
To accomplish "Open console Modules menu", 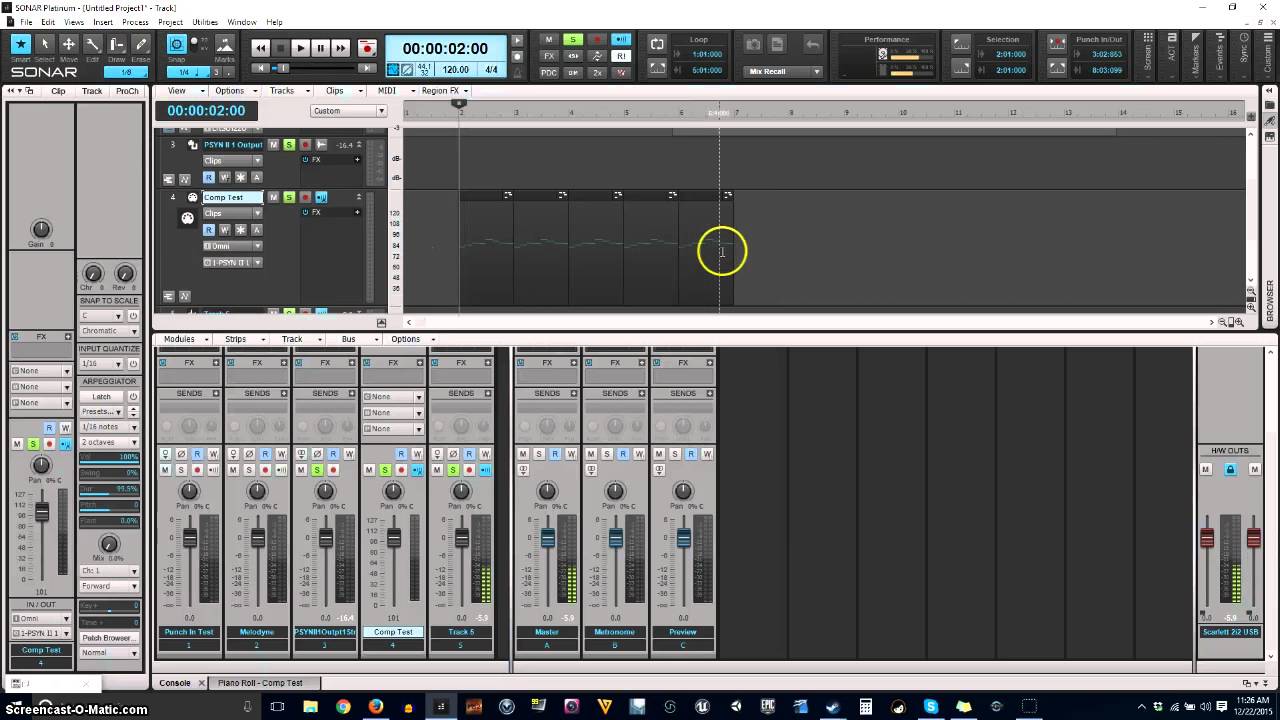I will coord(183,339).
